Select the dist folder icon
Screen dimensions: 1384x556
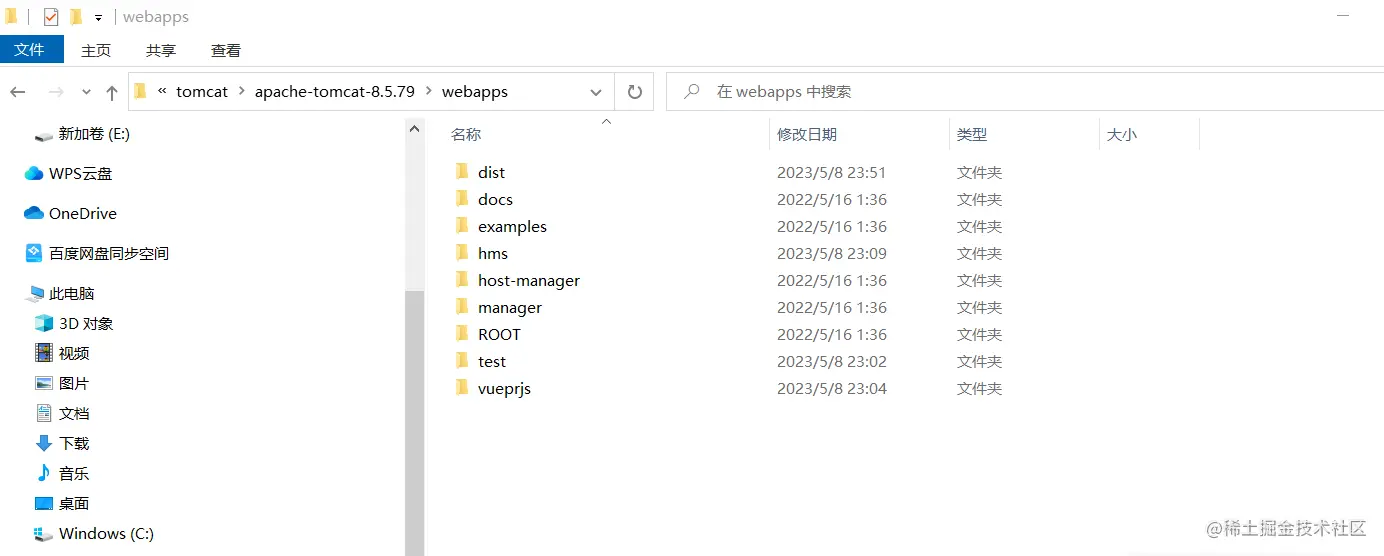[462, 172]
